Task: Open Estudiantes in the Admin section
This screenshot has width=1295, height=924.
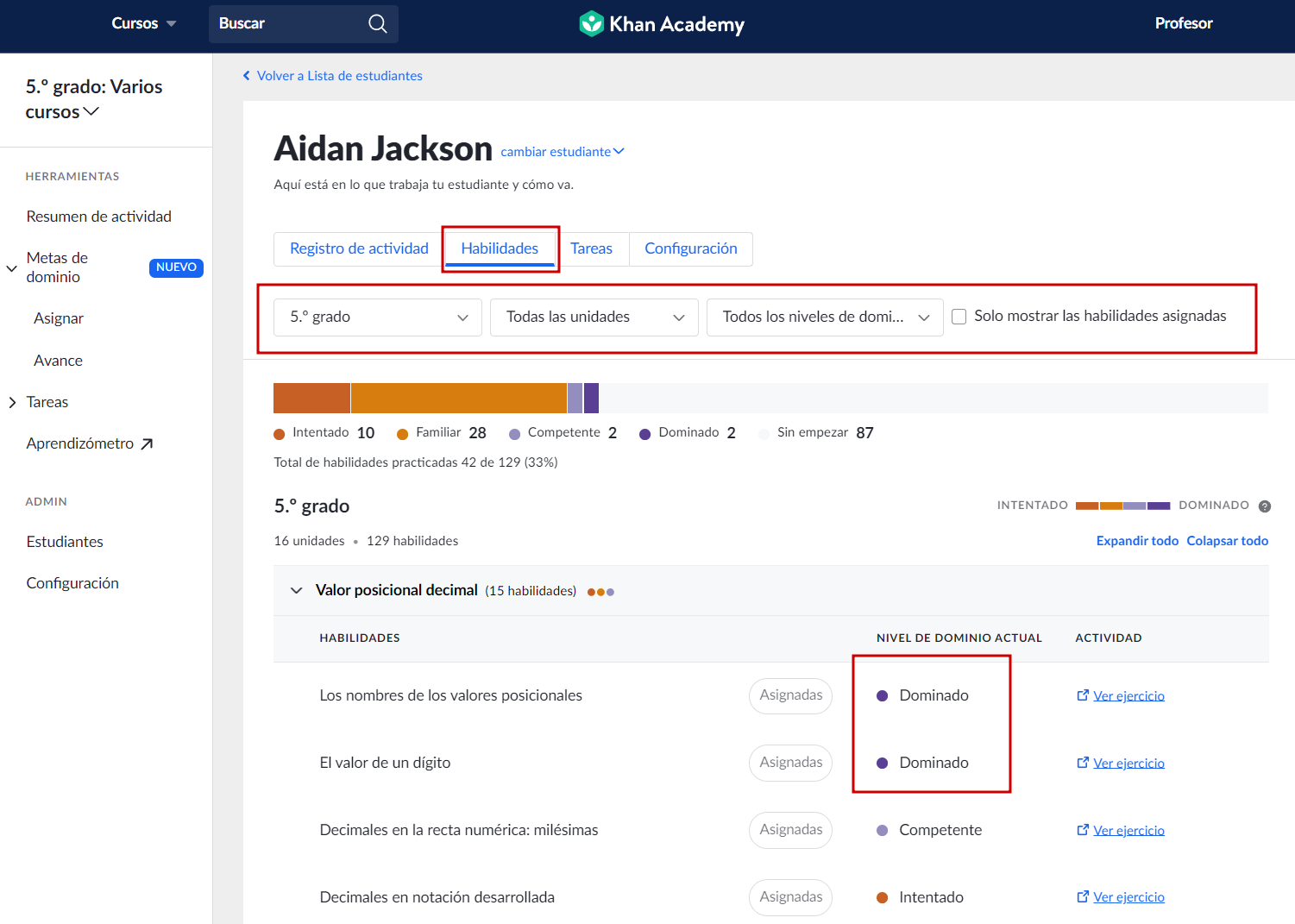Action: click(x=65, y=542)
